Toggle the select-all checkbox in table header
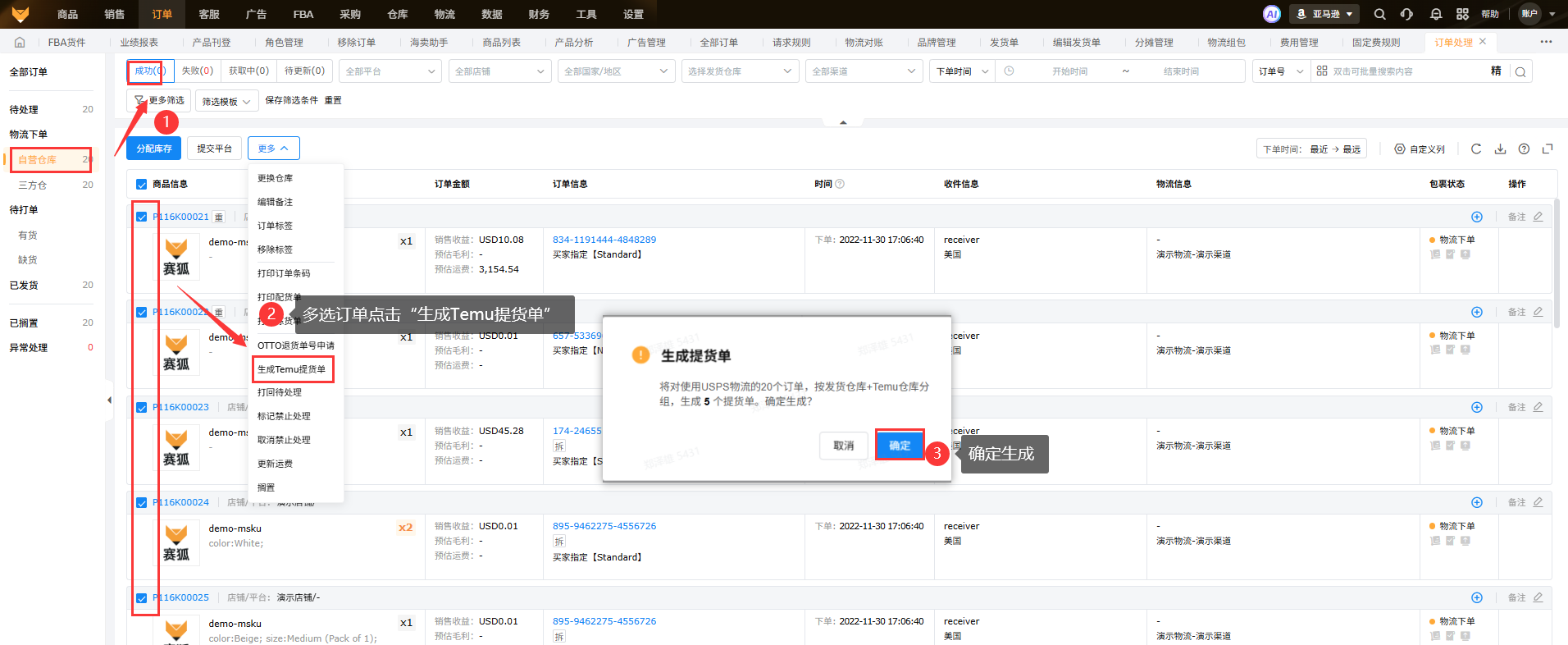The image size is (1568, 645). (x=141, y=184)
